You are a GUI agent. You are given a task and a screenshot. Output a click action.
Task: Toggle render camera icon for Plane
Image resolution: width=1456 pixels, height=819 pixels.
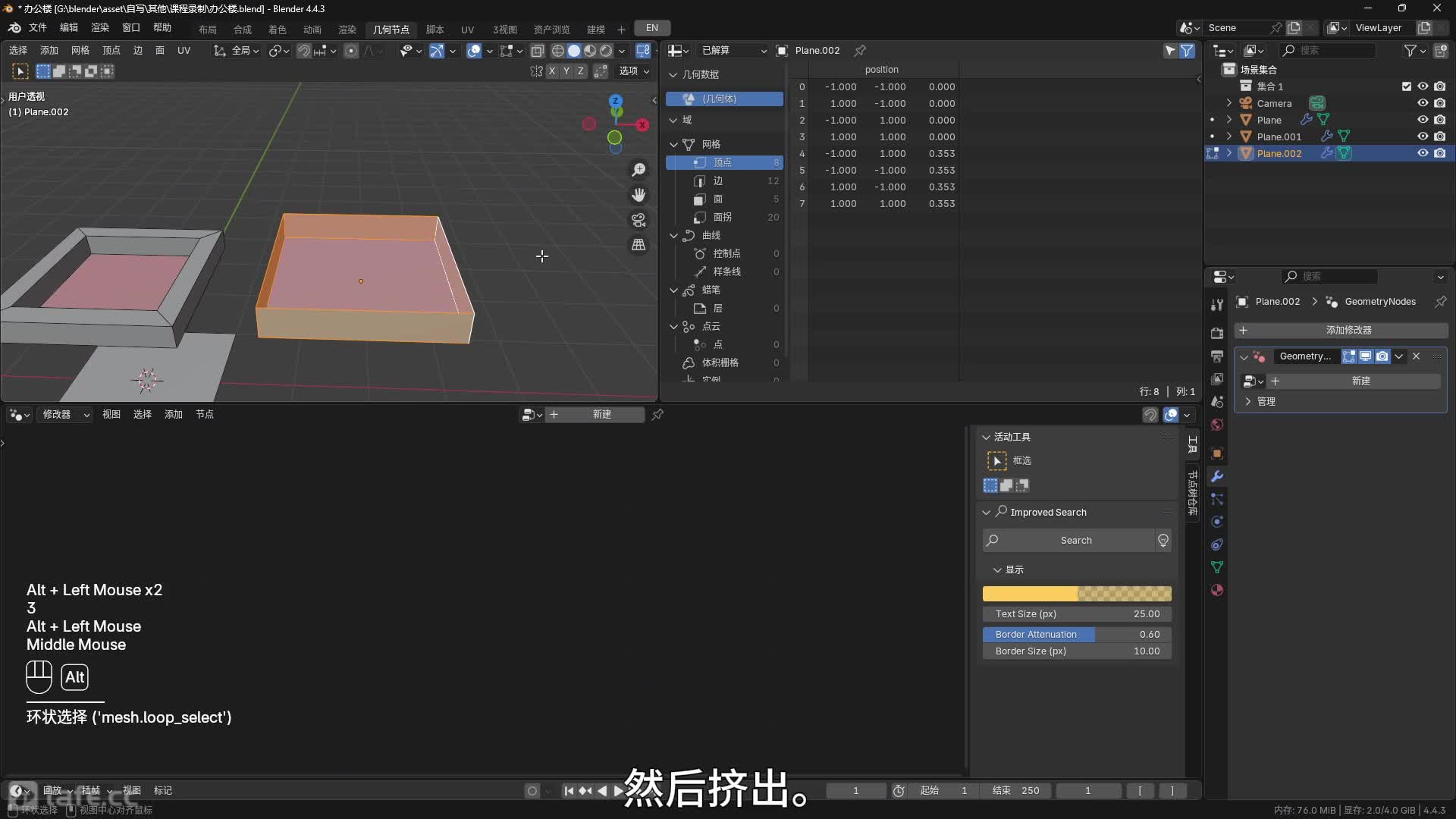point(1440,120)
